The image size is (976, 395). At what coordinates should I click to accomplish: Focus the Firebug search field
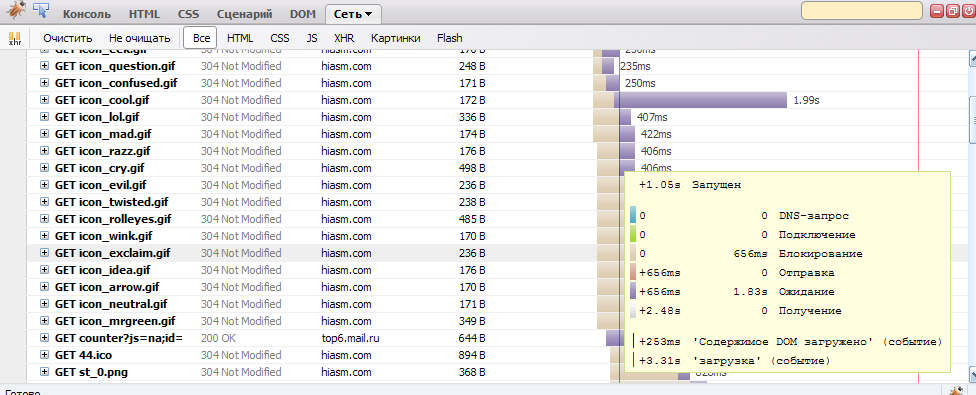(861, 11)
